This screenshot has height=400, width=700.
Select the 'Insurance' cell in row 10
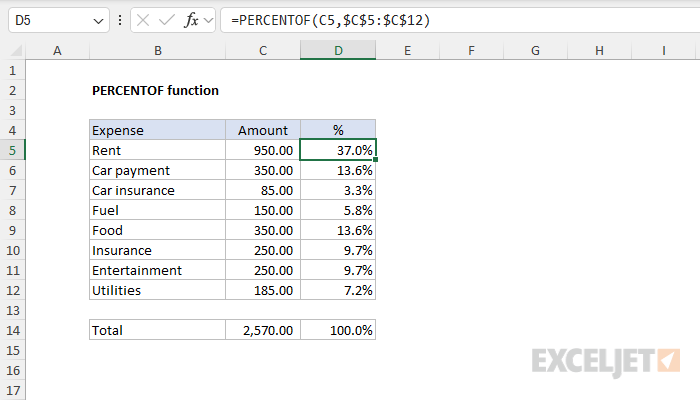pos(158,250)
